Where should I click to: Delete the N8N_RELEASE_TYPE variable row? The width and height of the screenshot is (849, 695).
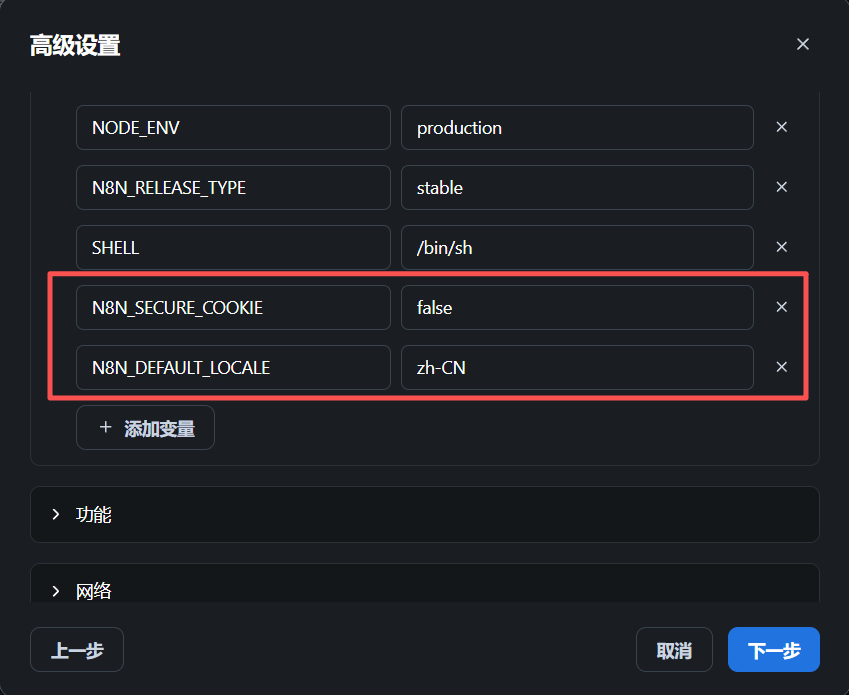point(781,187)
